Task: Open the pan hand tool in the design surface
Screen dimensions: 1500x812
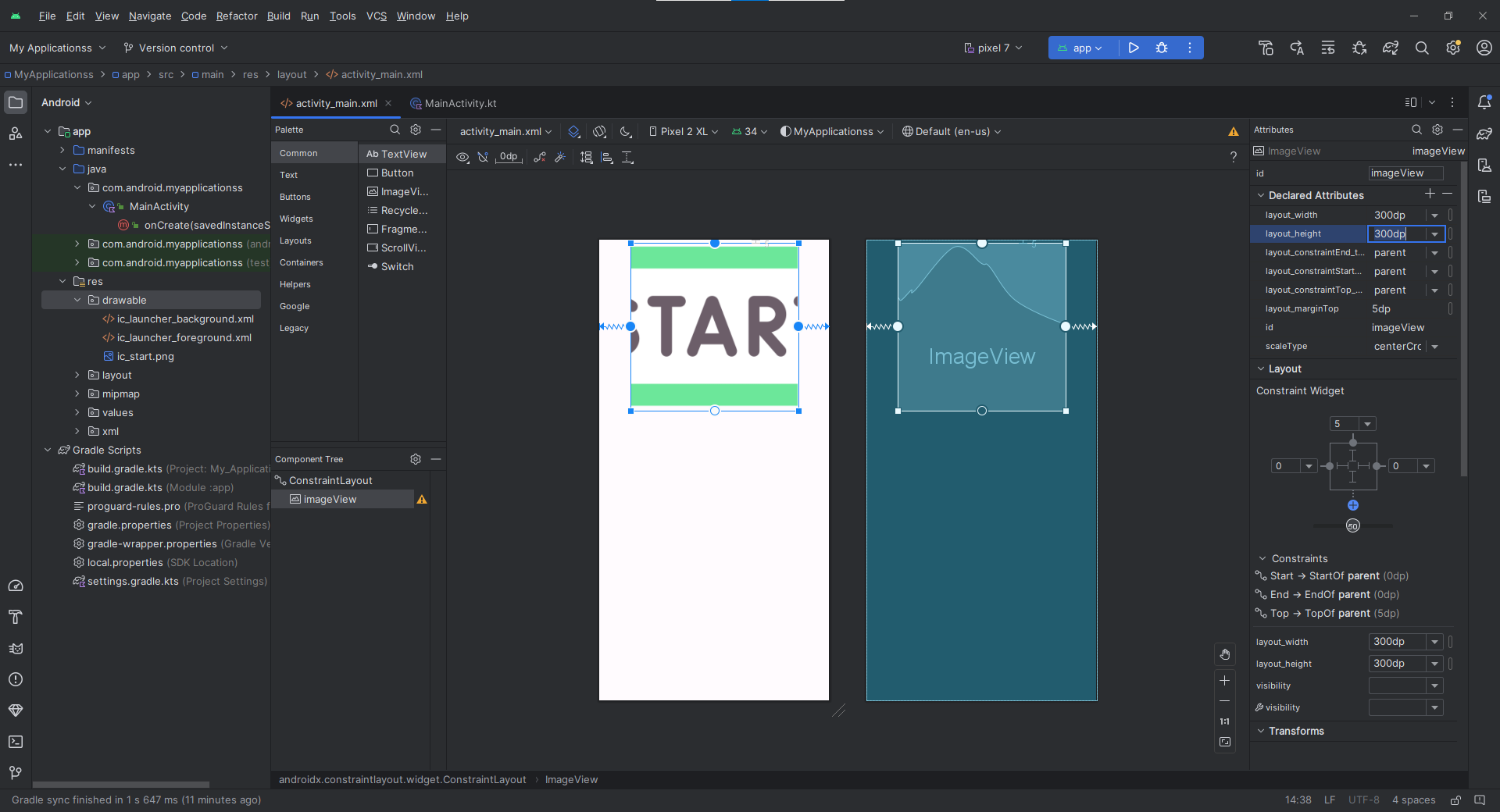Action: [x=1225, y=654]
